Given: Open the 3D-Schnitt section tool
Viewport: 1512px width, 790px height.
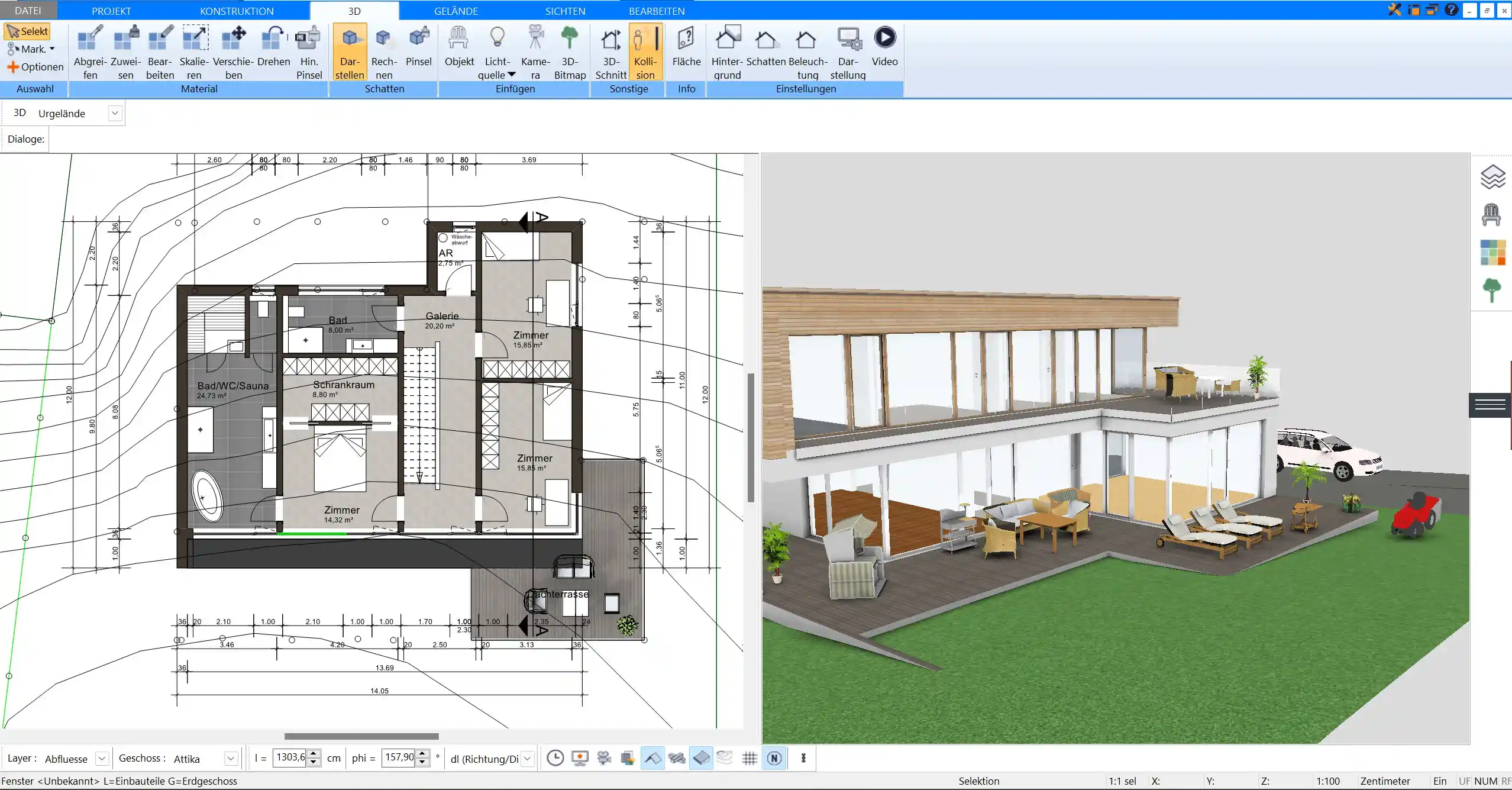Looking at the screenshot, I should (611, 51).
